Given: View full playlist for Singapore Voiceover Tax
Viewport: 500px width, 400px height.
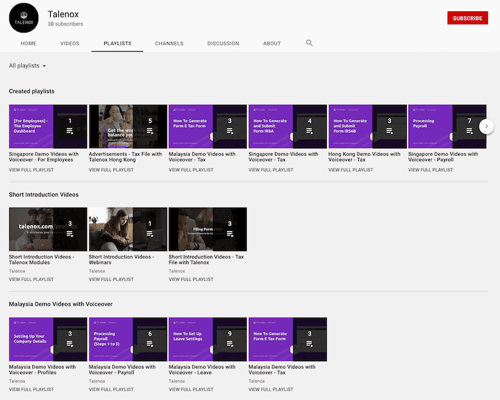Looking at the screenshot, I should [271, 170].
